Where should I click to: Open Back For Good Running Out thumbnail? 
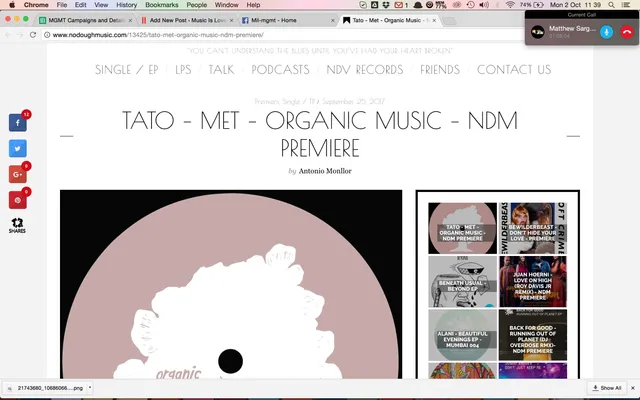click(533, 335)
